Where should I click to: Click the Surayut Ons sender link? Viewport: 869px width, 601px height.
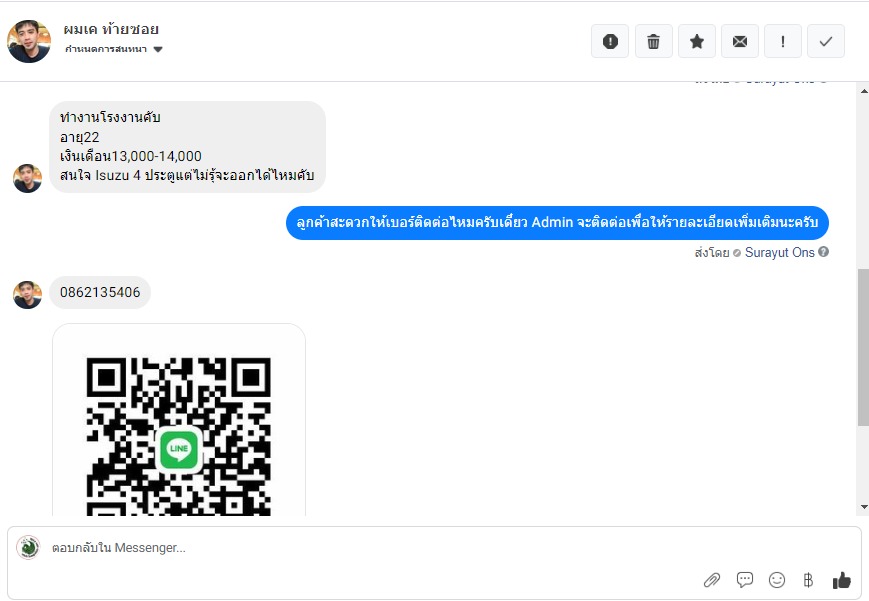pos(779,253)
